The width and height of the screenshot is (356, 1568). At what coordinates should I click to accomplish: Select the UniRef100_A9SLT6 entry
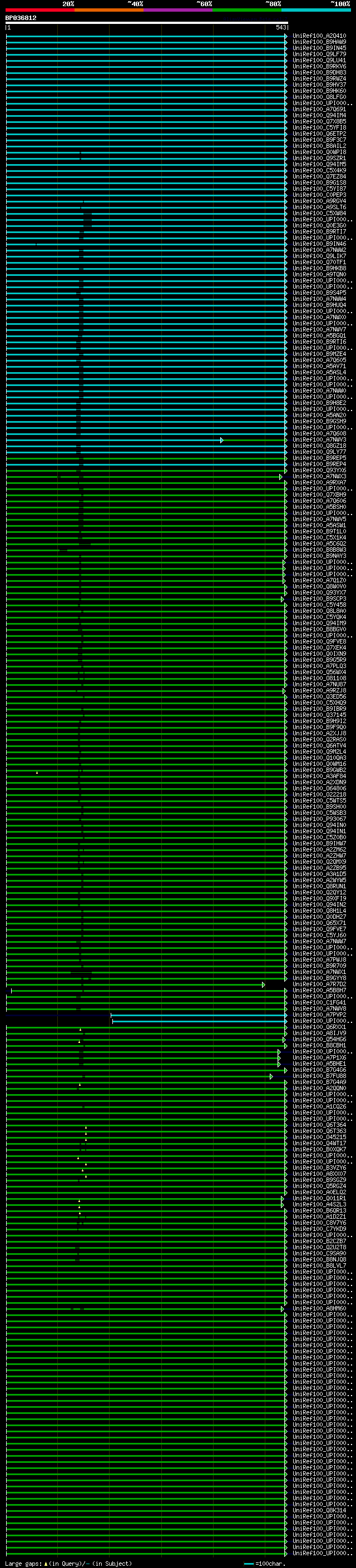click(319, 207)
